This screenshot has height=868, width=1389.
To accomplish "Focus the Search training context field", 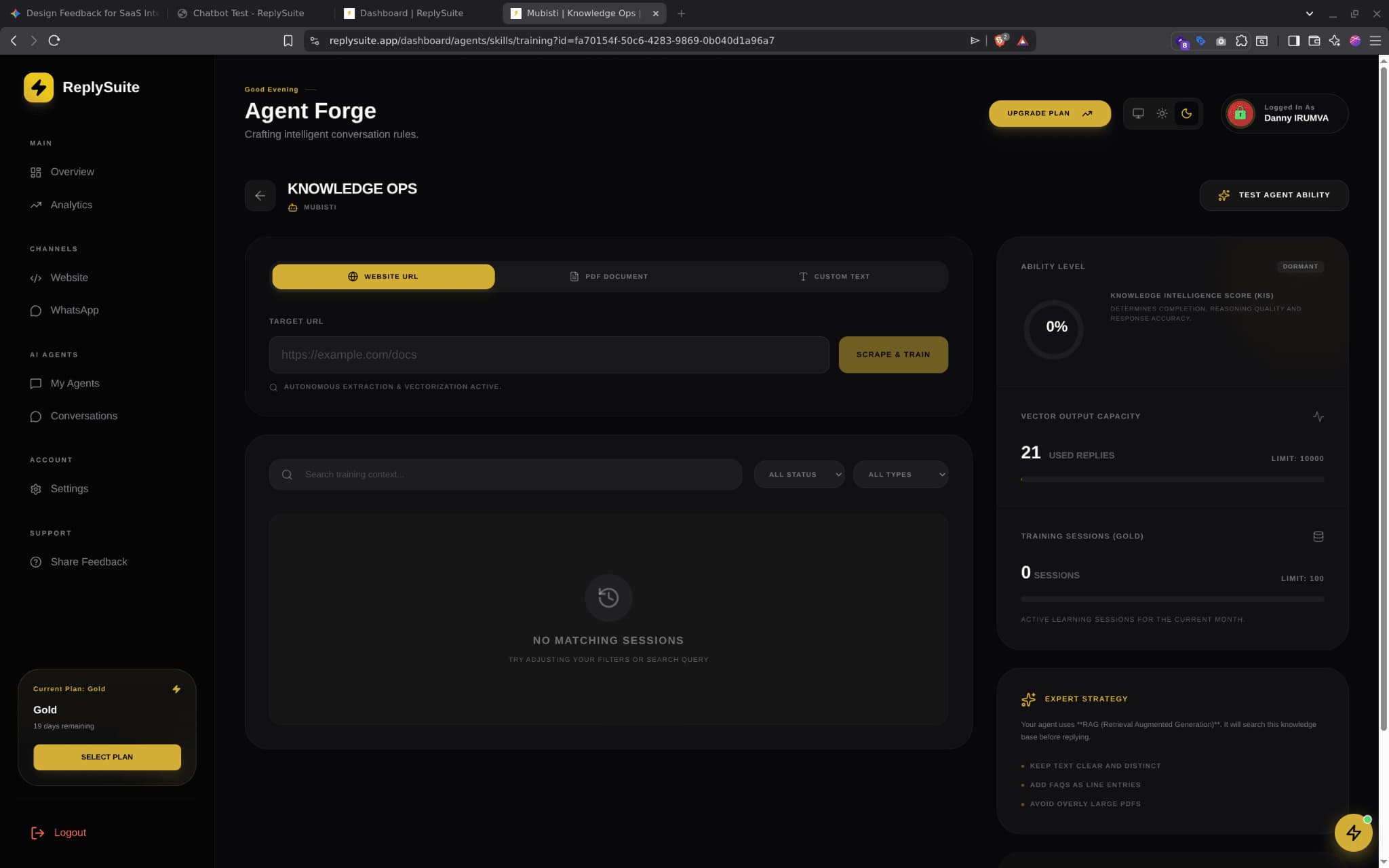I will 505,475.
